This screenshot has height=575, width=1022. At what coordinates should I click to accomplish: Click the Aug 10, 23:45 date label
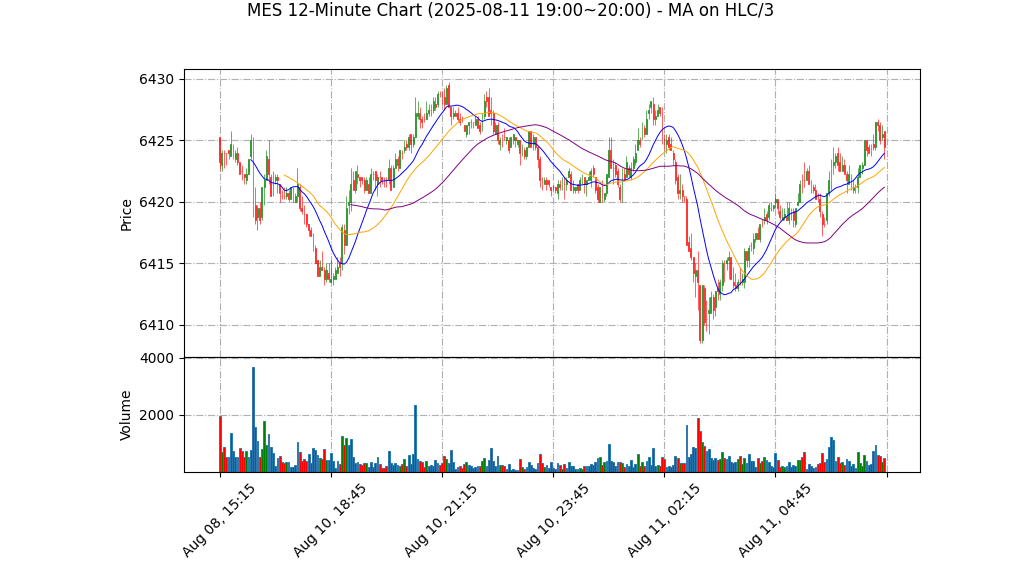[x=552, y=520]
